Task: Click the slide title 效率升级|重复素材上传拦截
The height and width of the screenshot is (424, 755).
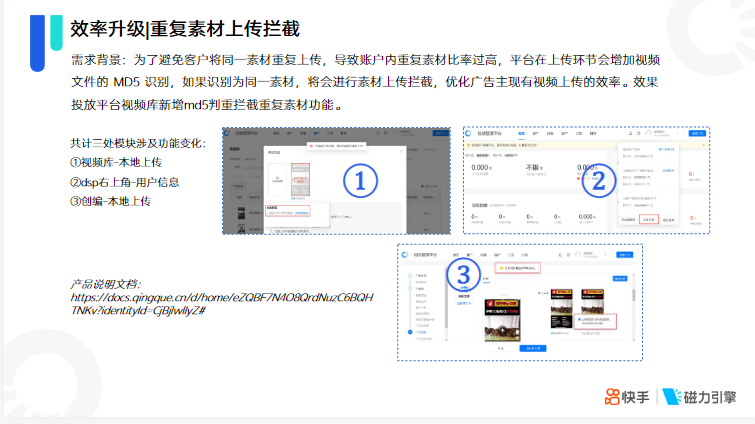Action: pos(185,29)
